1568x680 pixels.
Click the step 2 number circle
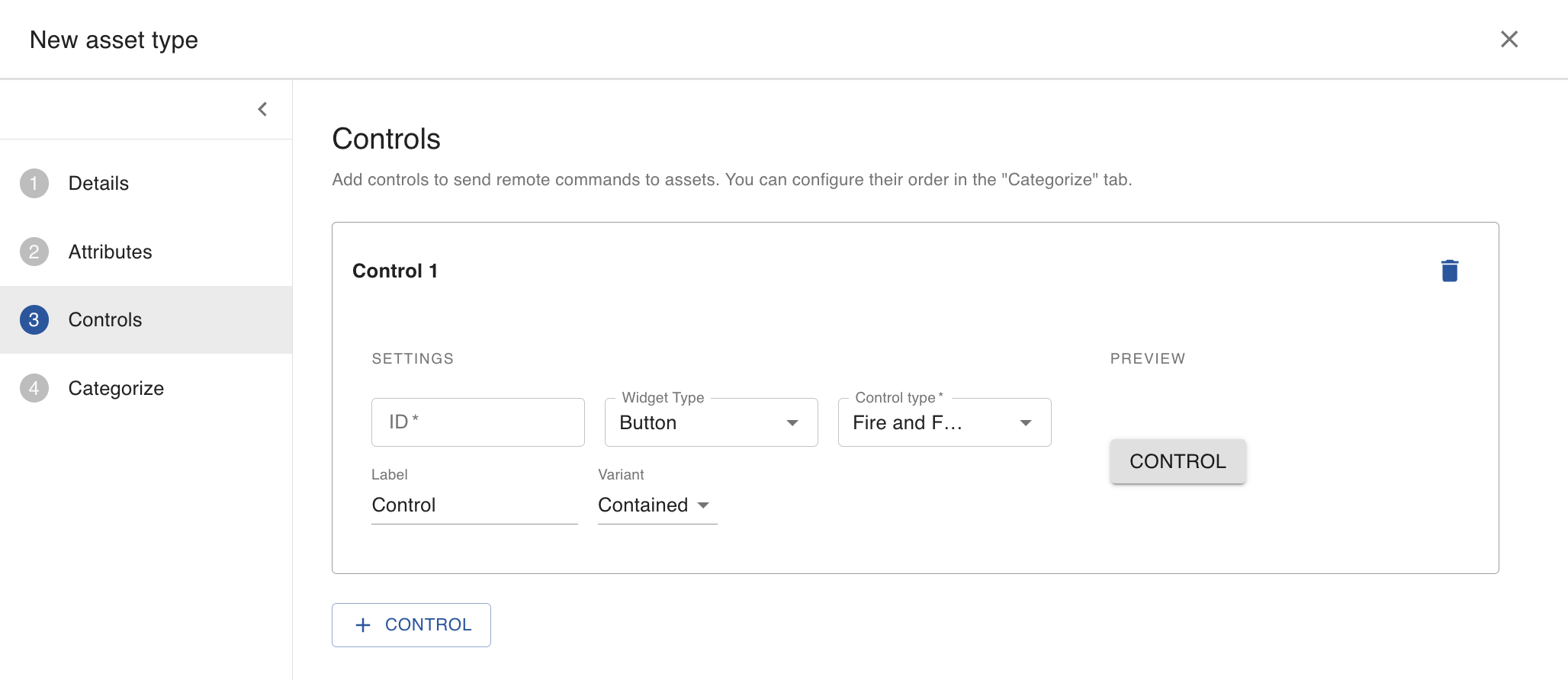click(x=34, y=252)
